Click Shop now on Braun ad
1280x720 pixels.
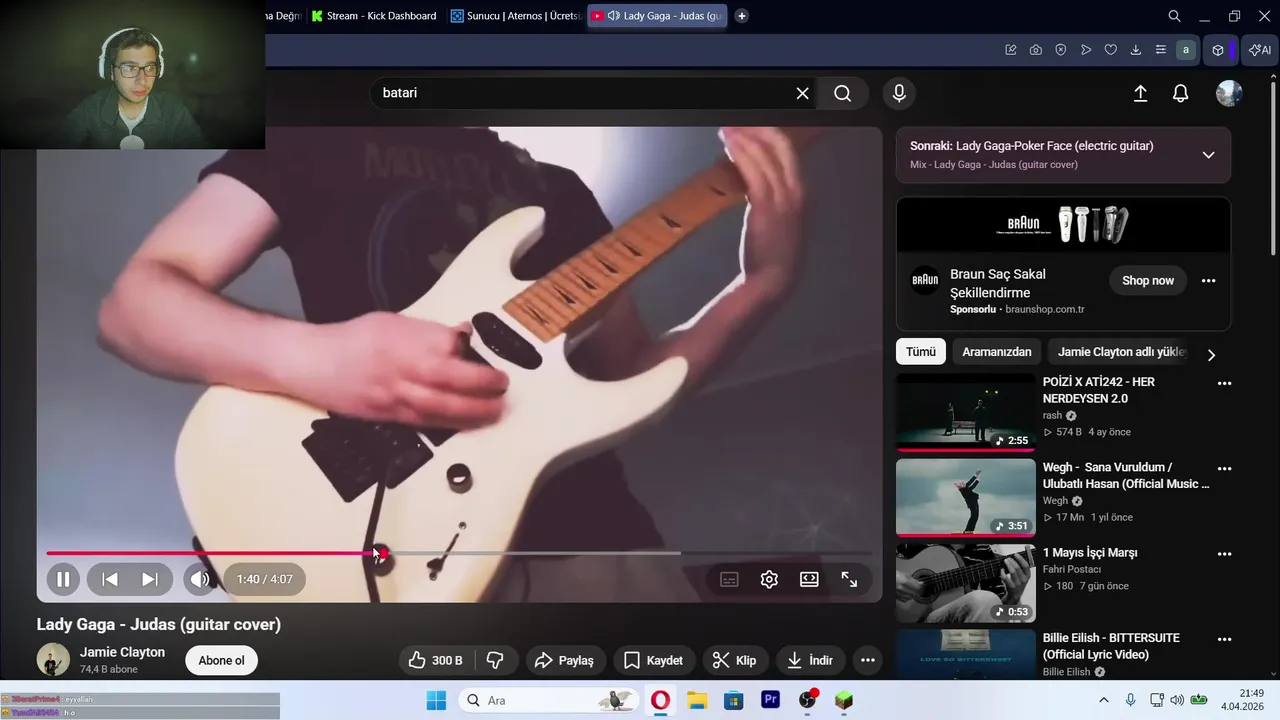[x=1148, y=280]
